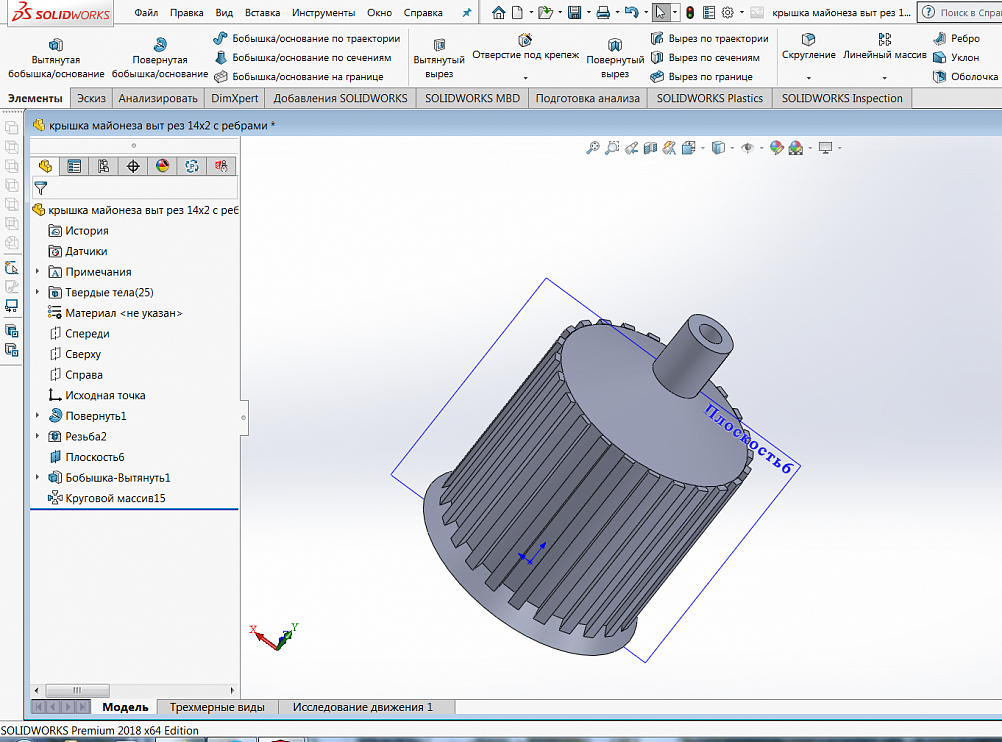
Task: Click the Extruded Boss/Base tool icon
Action: 56,46
